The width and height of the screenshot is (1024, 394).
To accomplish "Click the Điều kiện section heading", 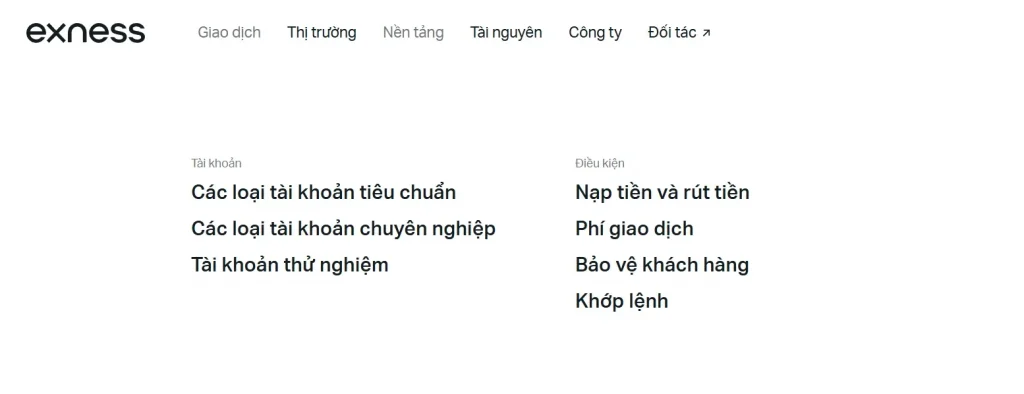I will point(600,163).
